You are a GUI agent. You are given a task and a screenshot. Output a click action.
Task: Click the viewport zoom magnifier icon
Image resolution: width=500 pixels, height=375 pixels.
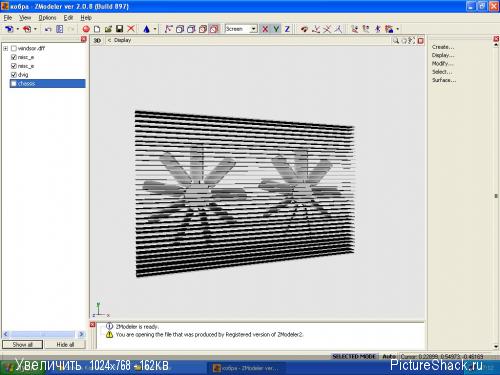coord(396,41)
